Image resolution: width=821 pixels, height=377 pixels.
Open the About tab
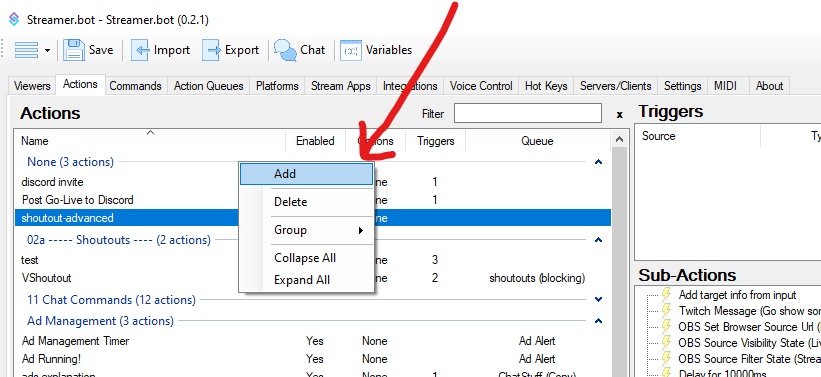click(x=769, y=86)
